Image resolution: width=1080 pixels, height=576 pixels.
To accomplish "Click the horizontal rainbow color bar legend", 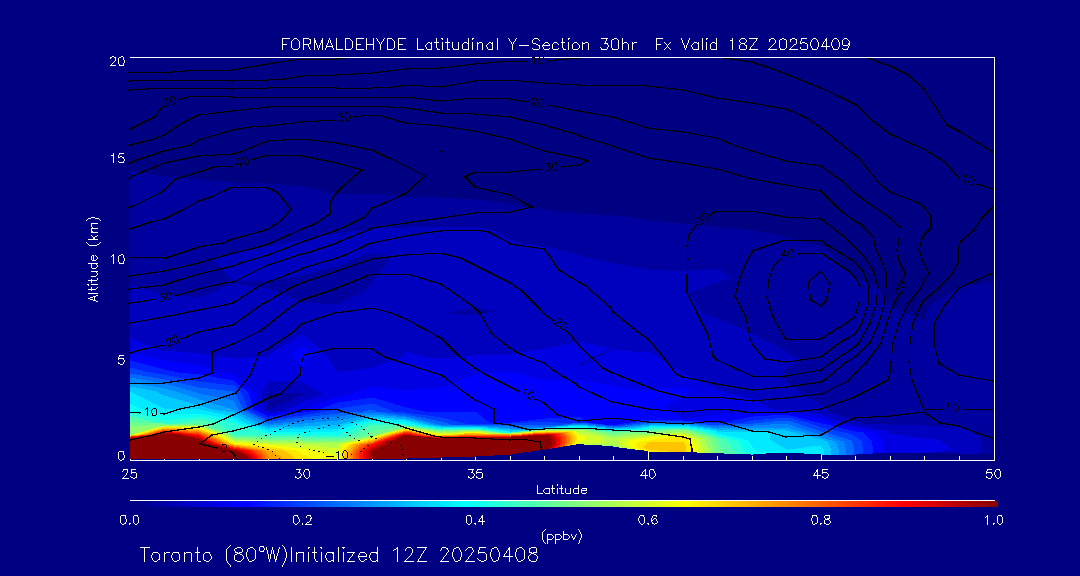I will tap(563, 504).
